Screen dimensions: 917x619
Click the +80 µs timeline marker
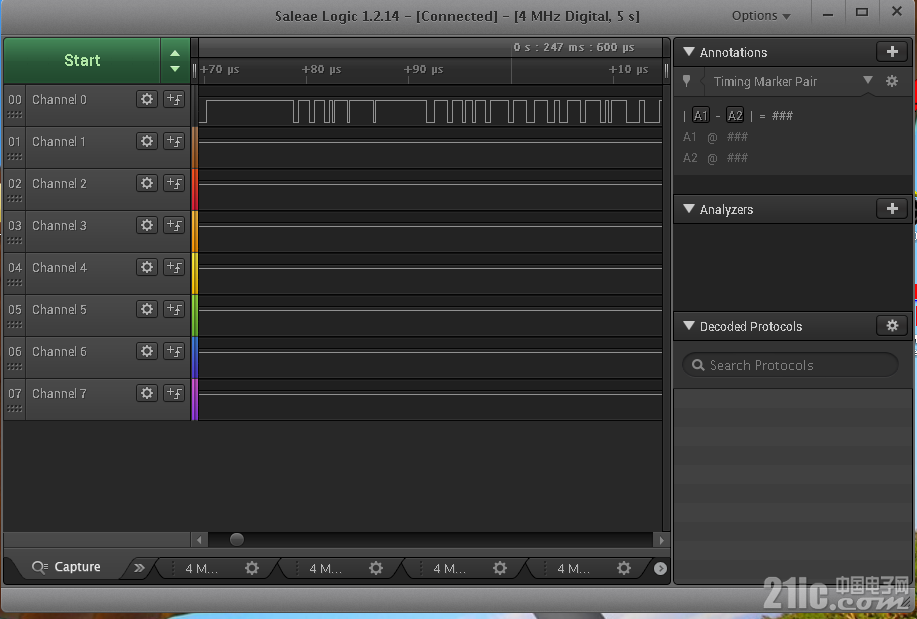click(x=321, y=69)
